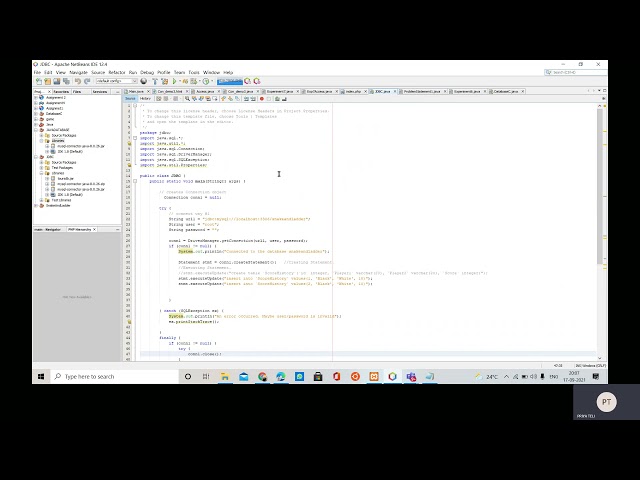This screenshot has height=480, width=640.
Task: Collapse the JDBC project node
Action: [36, 157]
